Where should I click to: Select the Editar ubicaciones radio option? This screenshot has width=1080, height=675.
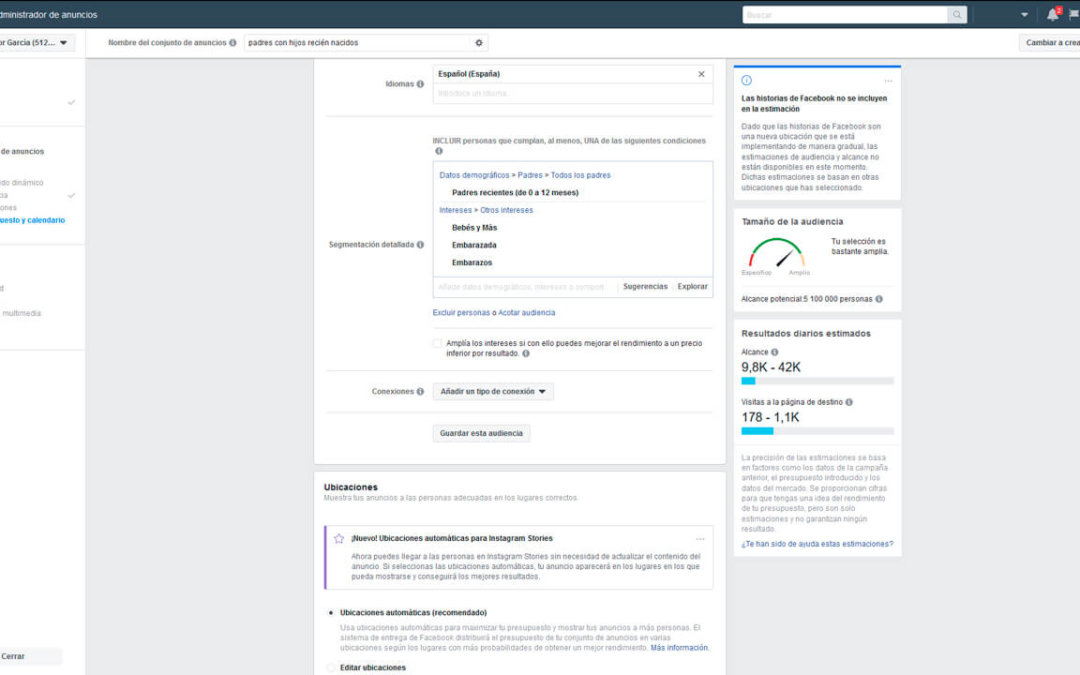[331, 667]
